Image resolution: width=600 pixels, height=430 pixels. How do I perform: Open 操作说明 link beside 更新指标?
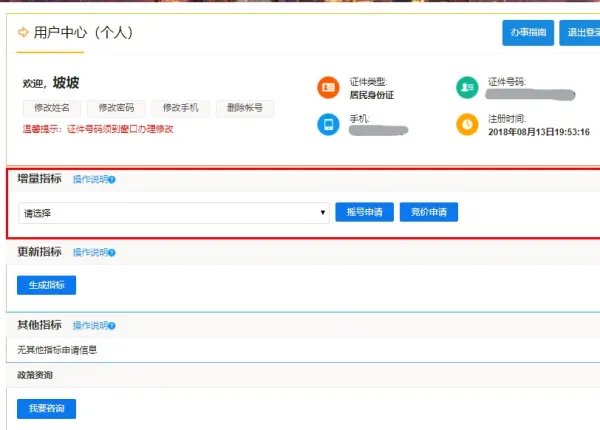(x=90, y=252)
